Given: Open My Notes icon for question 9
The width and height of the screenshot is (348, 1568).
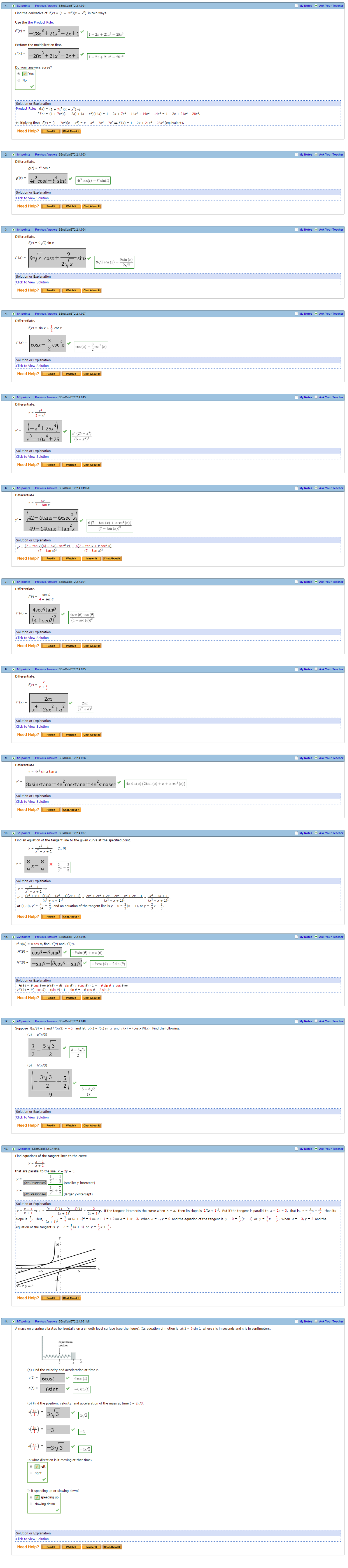Looking at the screenshot, I should (296, 758).
